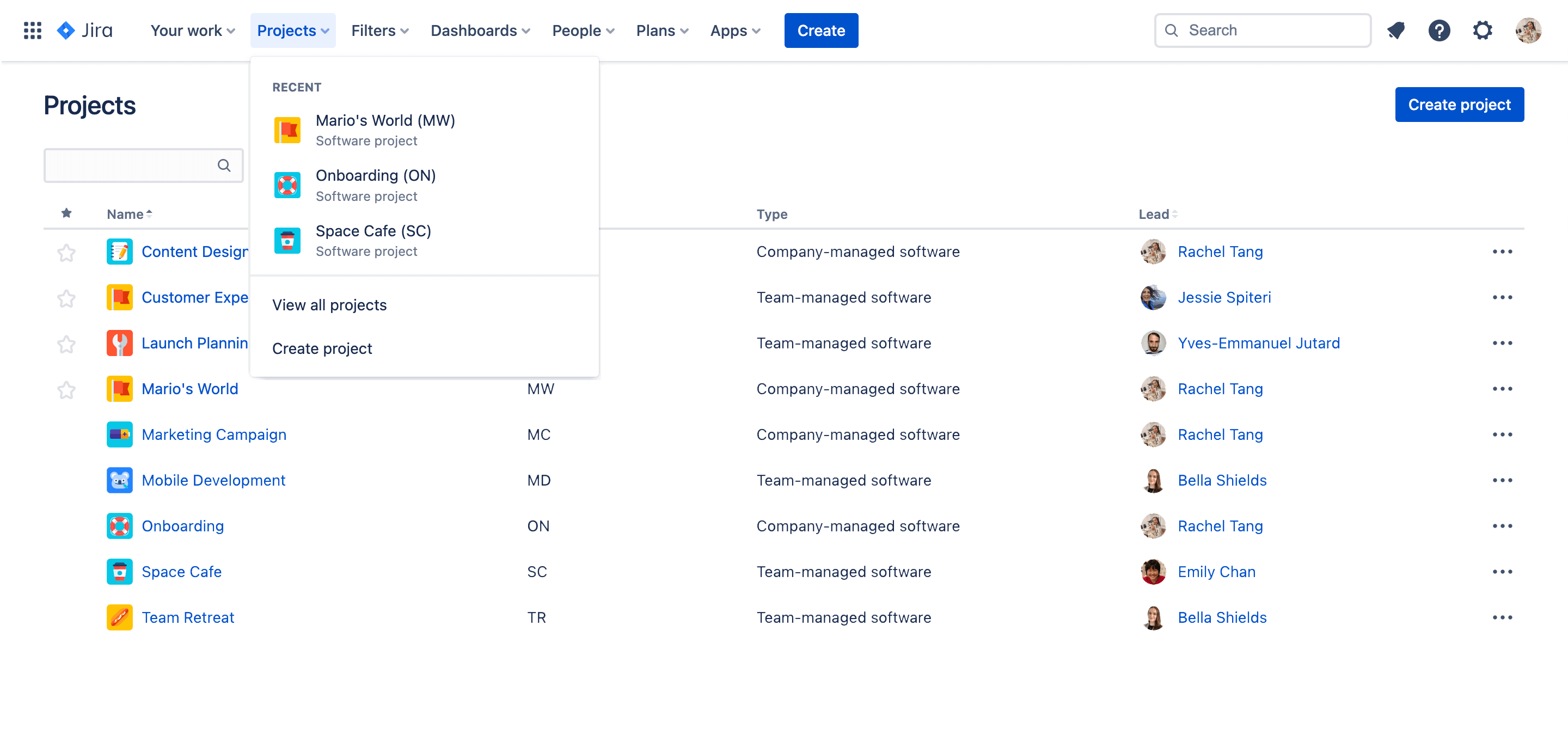1568x735 pixels.
Task: Open the notifications bell icon
Action: (1397, 30)
